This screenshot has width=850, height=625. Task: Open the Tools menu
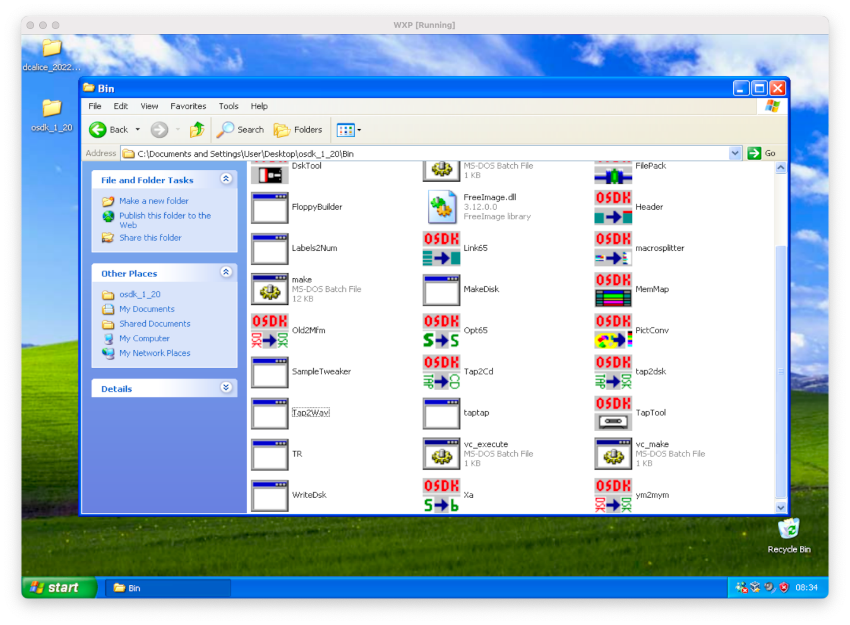[x=228, y=106]
